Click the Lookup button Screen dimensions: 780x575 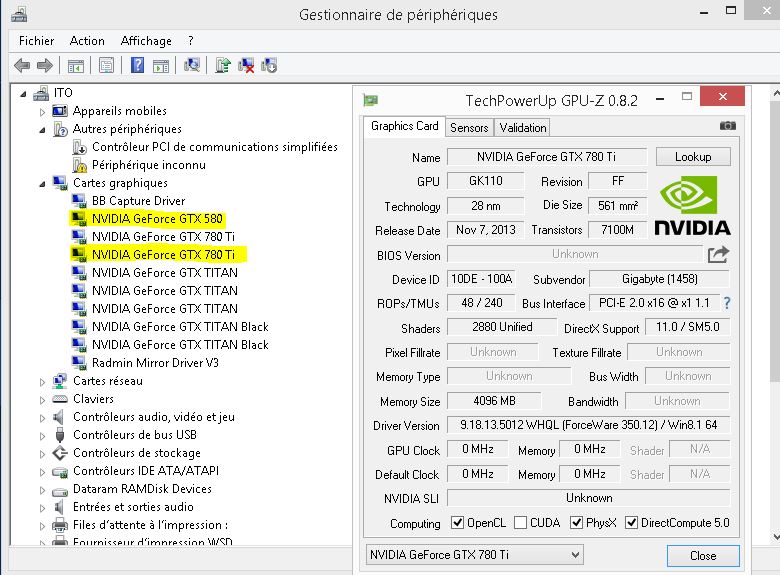(693, 157)
